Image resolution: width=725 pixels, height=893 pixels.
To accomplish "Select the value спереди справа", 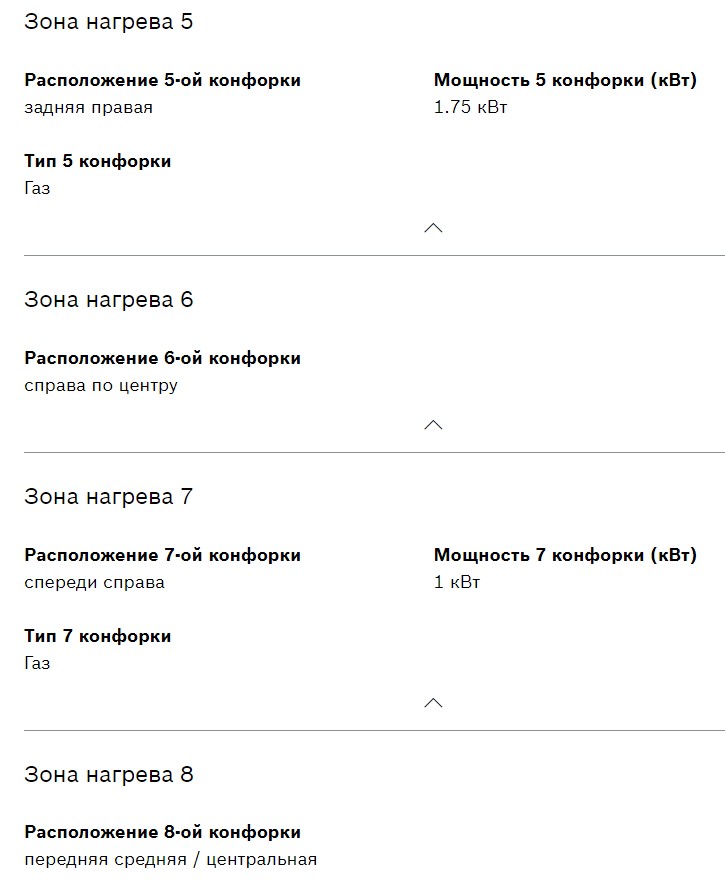I will tap(95, 582).
